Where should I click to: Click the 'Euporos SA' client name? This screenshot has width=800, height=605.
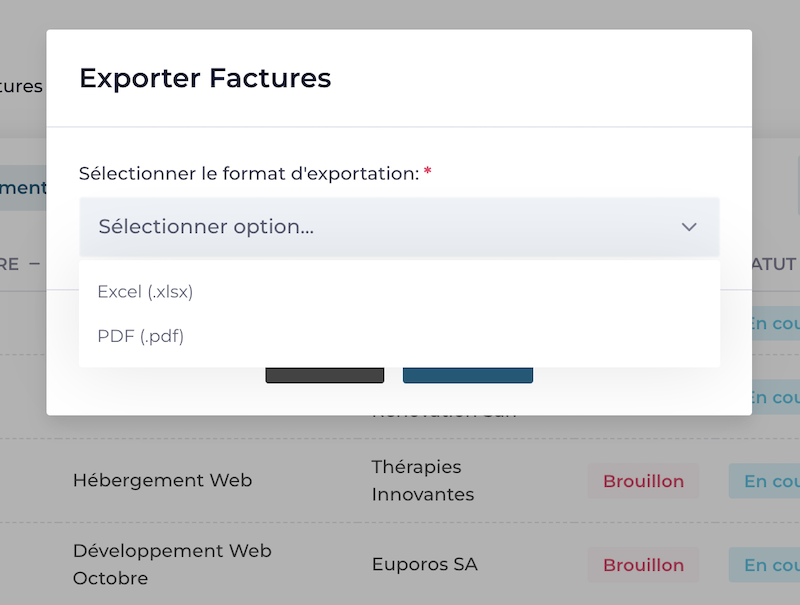(424, 565)
